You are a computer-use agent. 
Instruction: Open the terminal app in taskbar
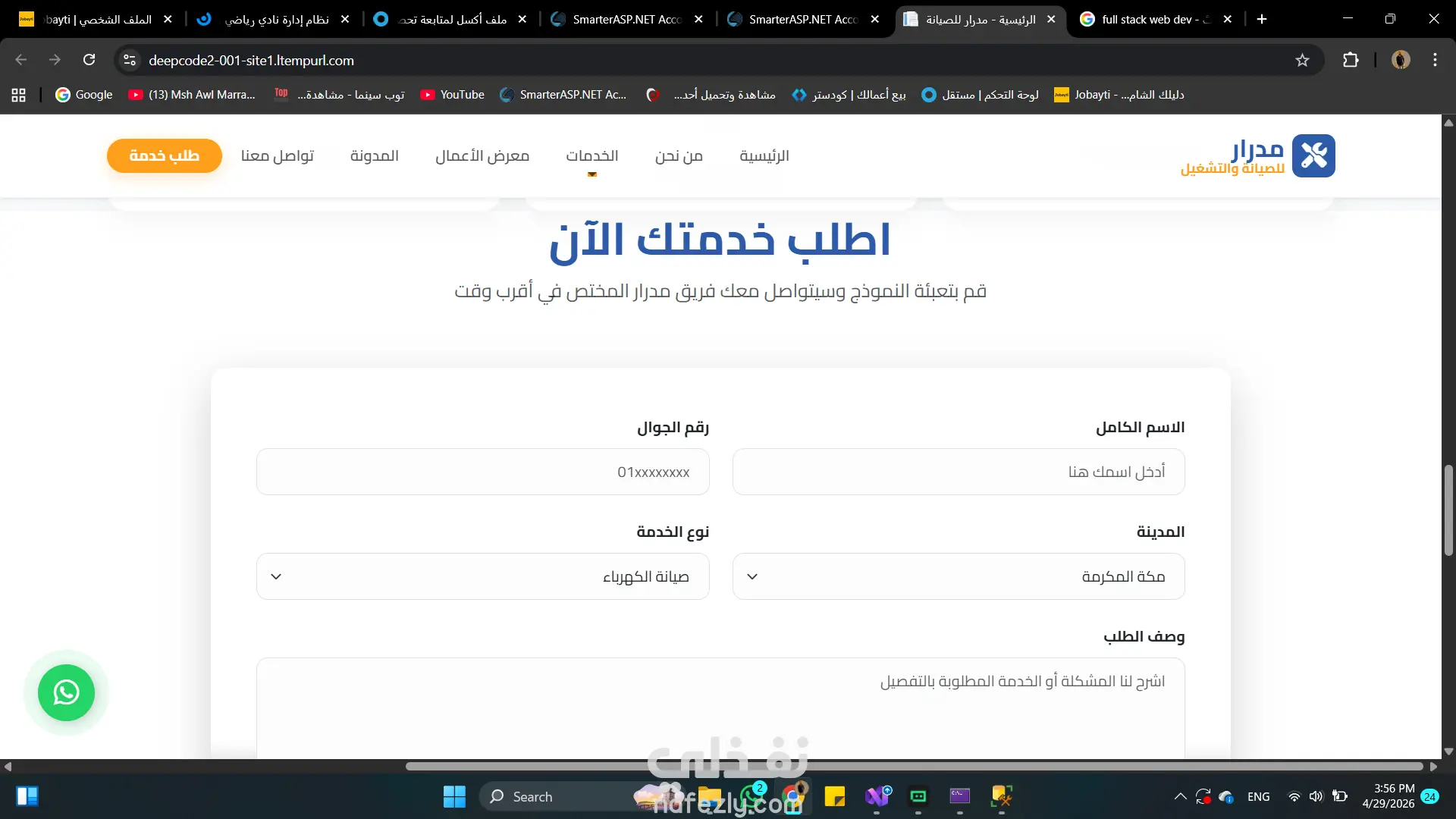click(960, 797)
